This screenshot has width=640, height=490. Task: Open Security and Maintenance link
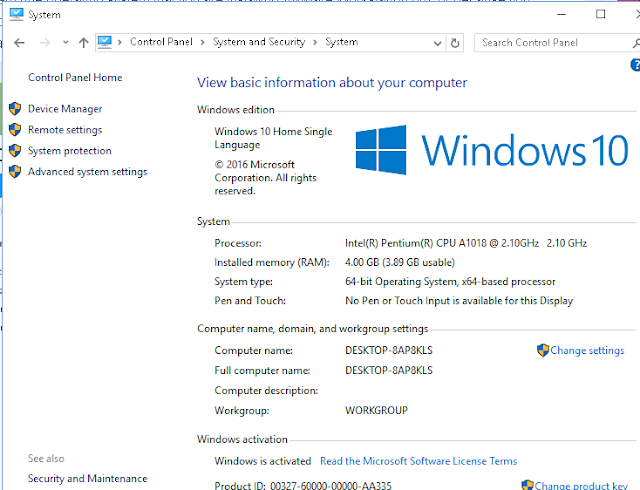tap(87, 479)
